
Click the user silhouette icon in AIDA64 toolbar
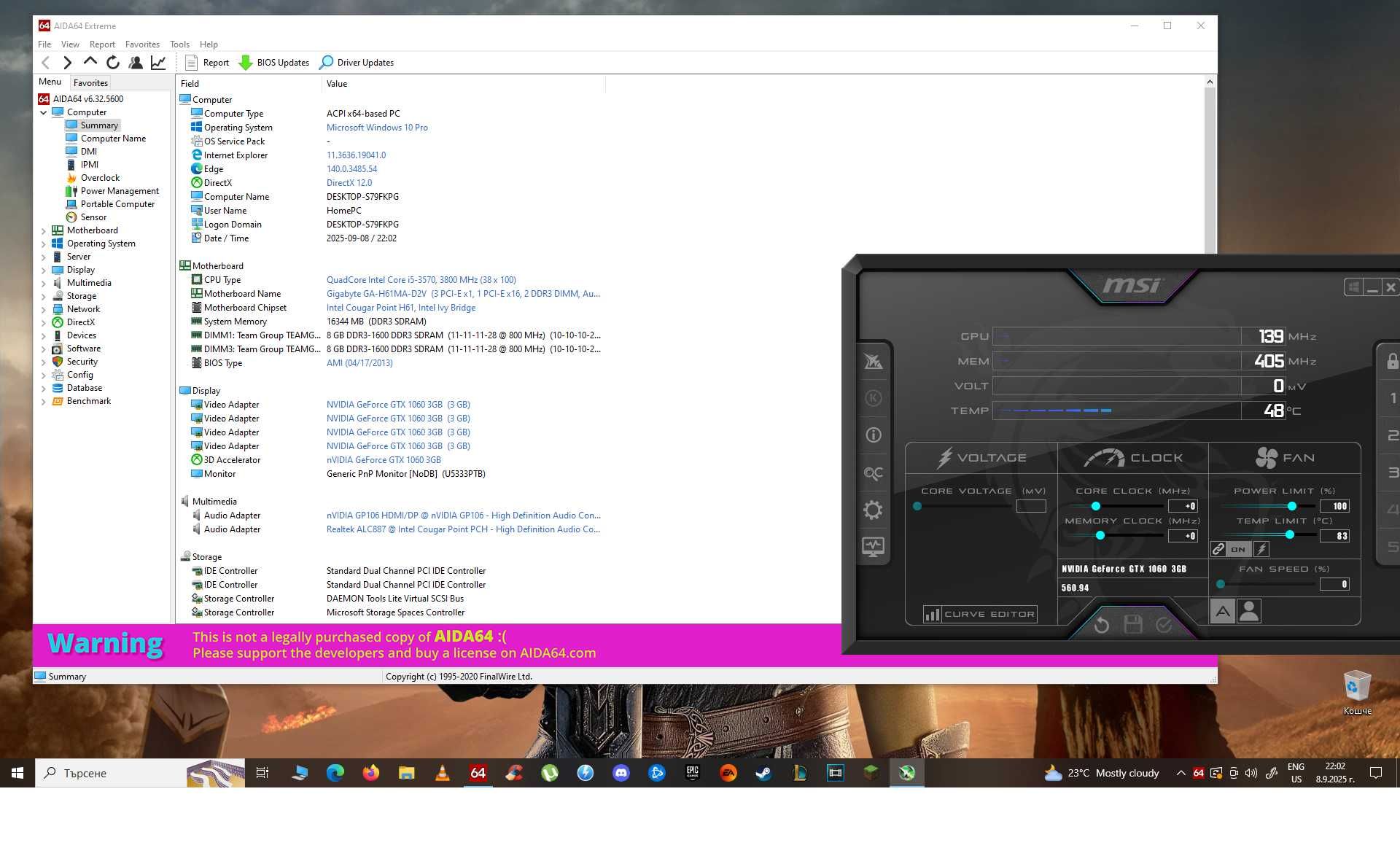coord(135,63)
